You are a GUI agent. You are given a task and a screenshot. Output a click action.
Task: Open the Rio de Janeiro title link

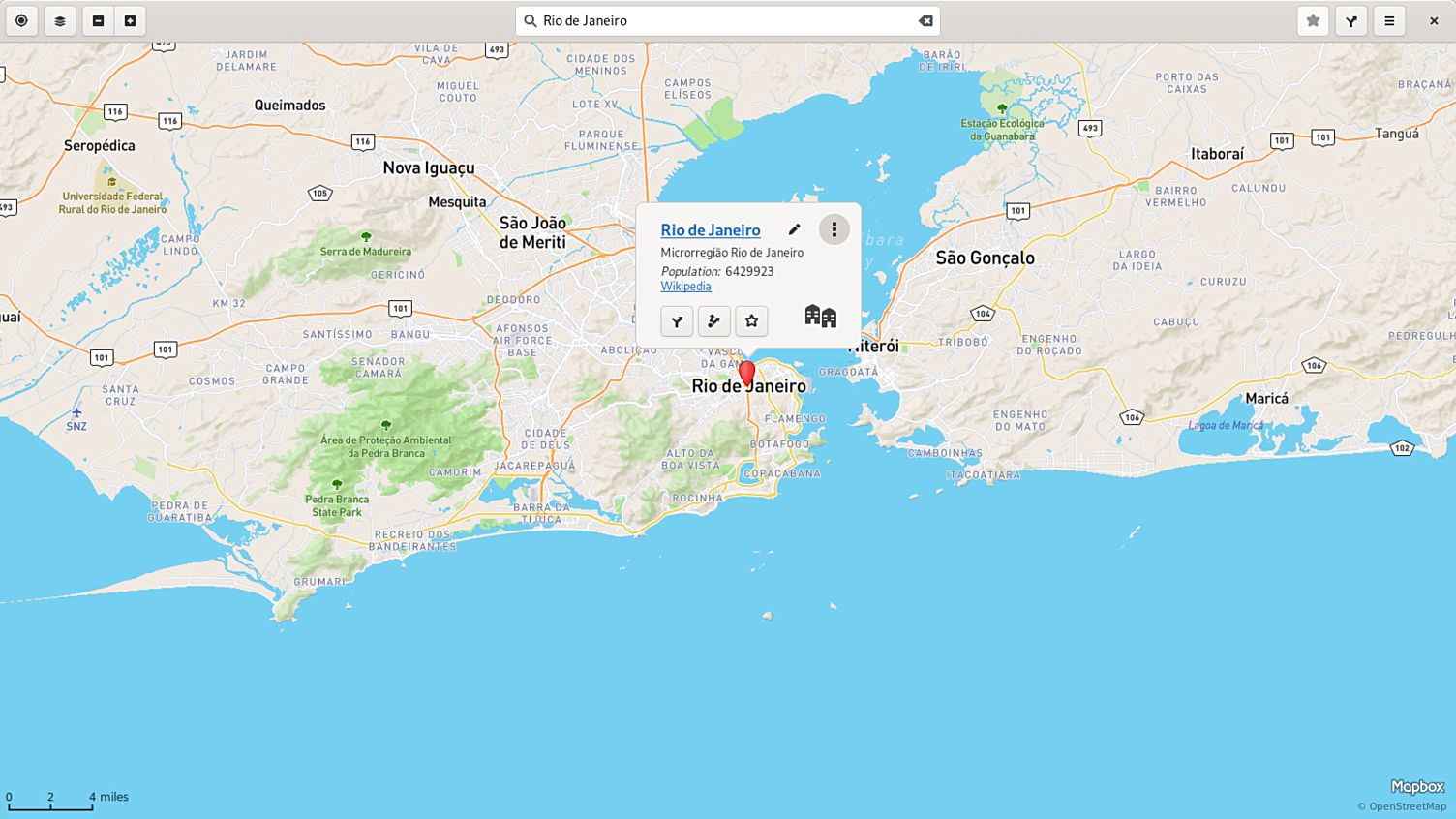710,229
